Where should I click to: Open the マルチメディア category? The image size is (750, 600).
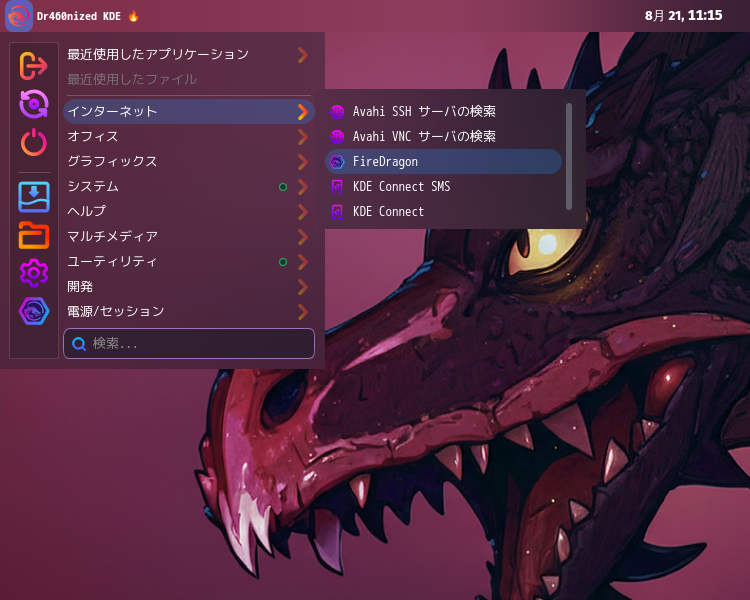188,236
